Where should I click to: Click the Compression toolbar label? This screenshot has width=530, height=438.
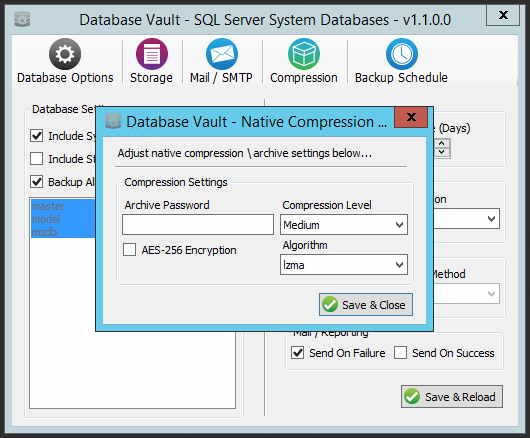coord(304,78)
